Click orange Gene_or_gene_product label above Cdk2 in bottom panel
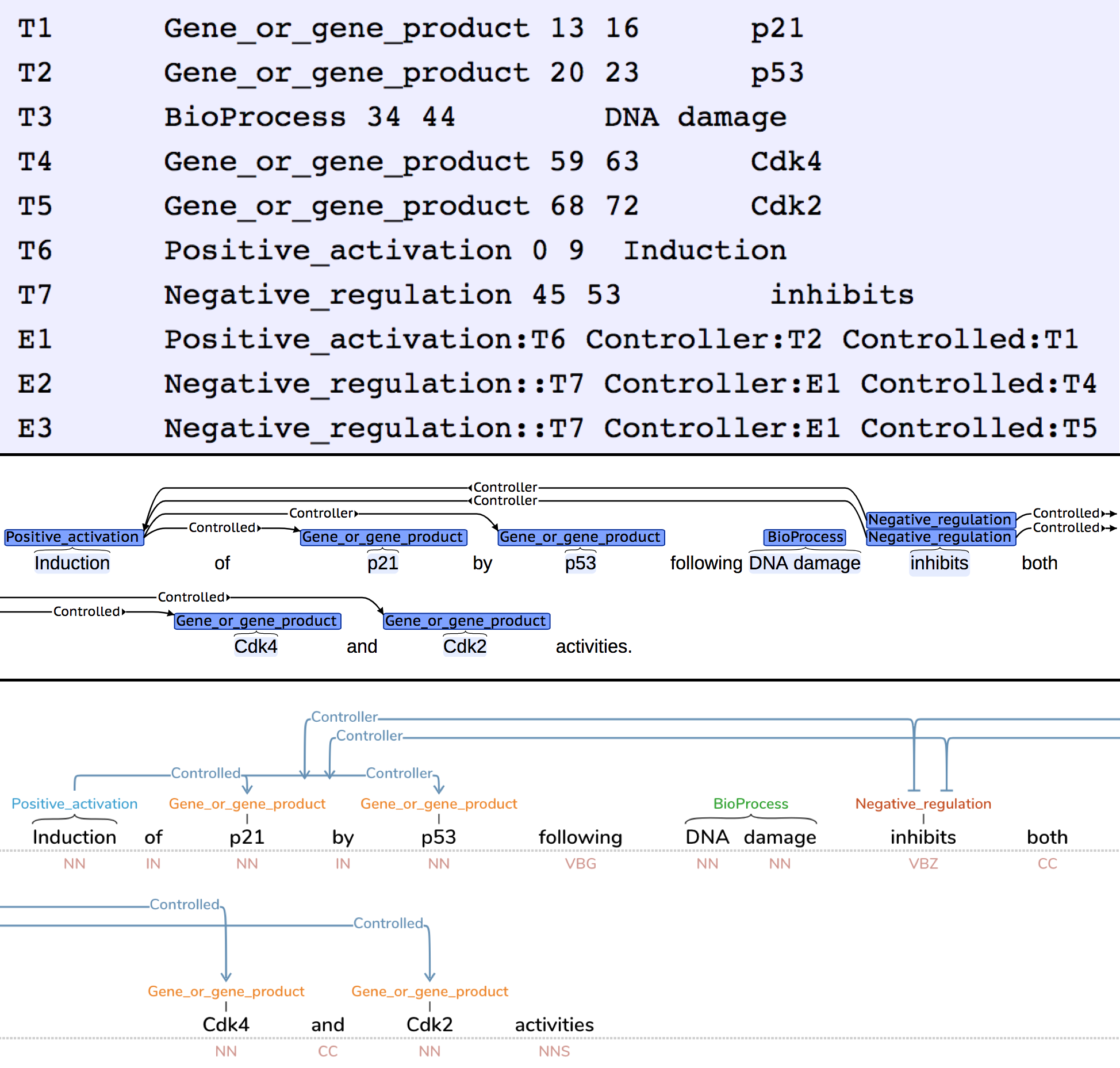This screenshot has width=1120, height=1068. coord(429,991)
